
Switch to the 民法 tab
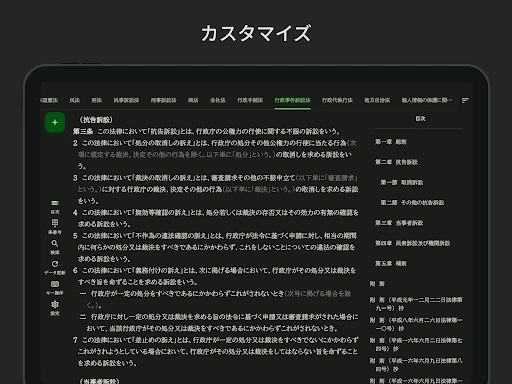74,100
